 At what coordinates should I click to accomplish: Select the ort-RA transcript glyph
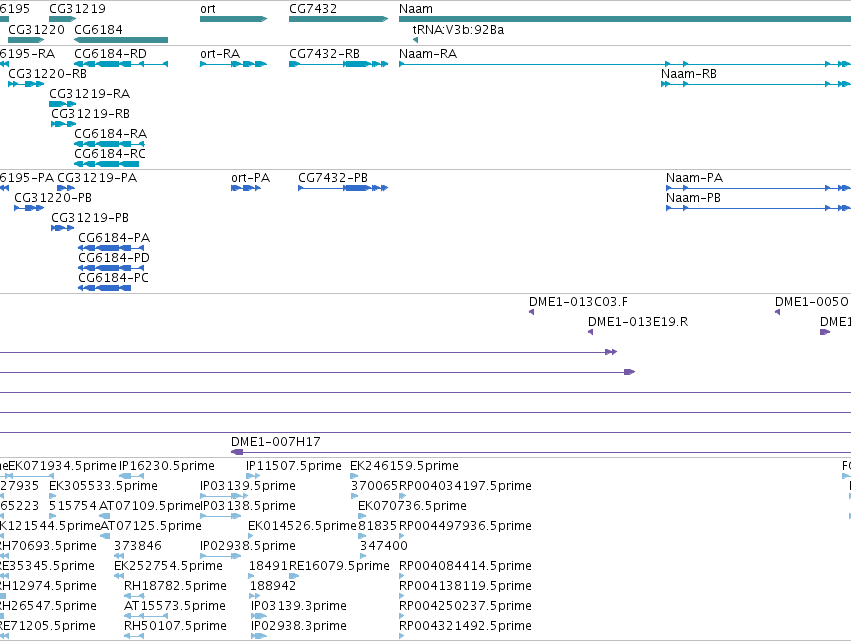(233, 64)
